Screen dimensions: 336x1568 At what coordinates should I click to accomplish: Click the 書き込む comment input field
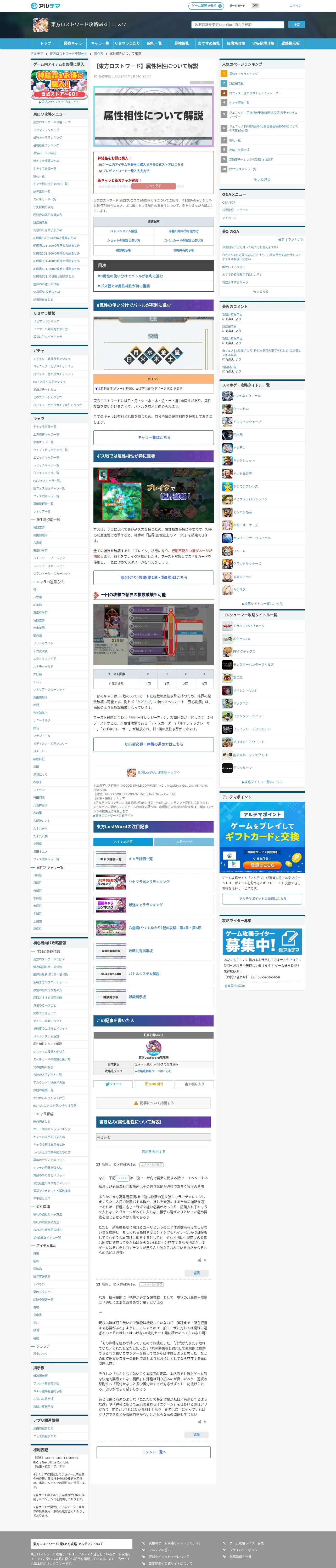pos(154,1137)
